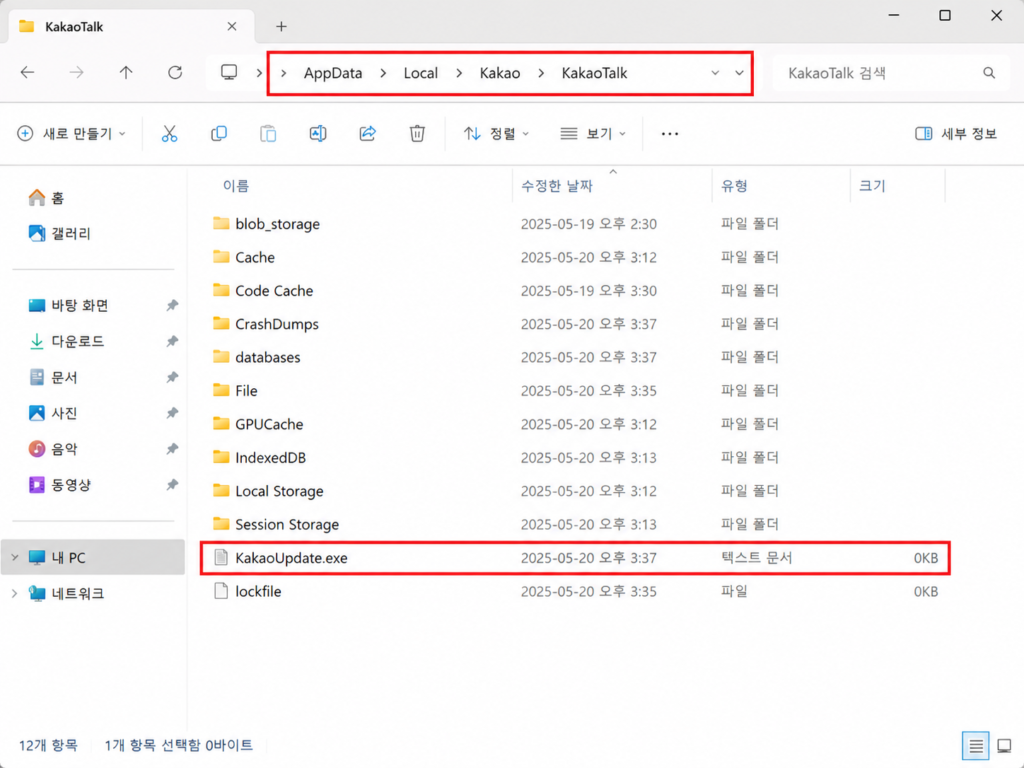Switch to details view icon in status bar
The height and width of the screenshot is (768, 1024).
tap(976, 746)
